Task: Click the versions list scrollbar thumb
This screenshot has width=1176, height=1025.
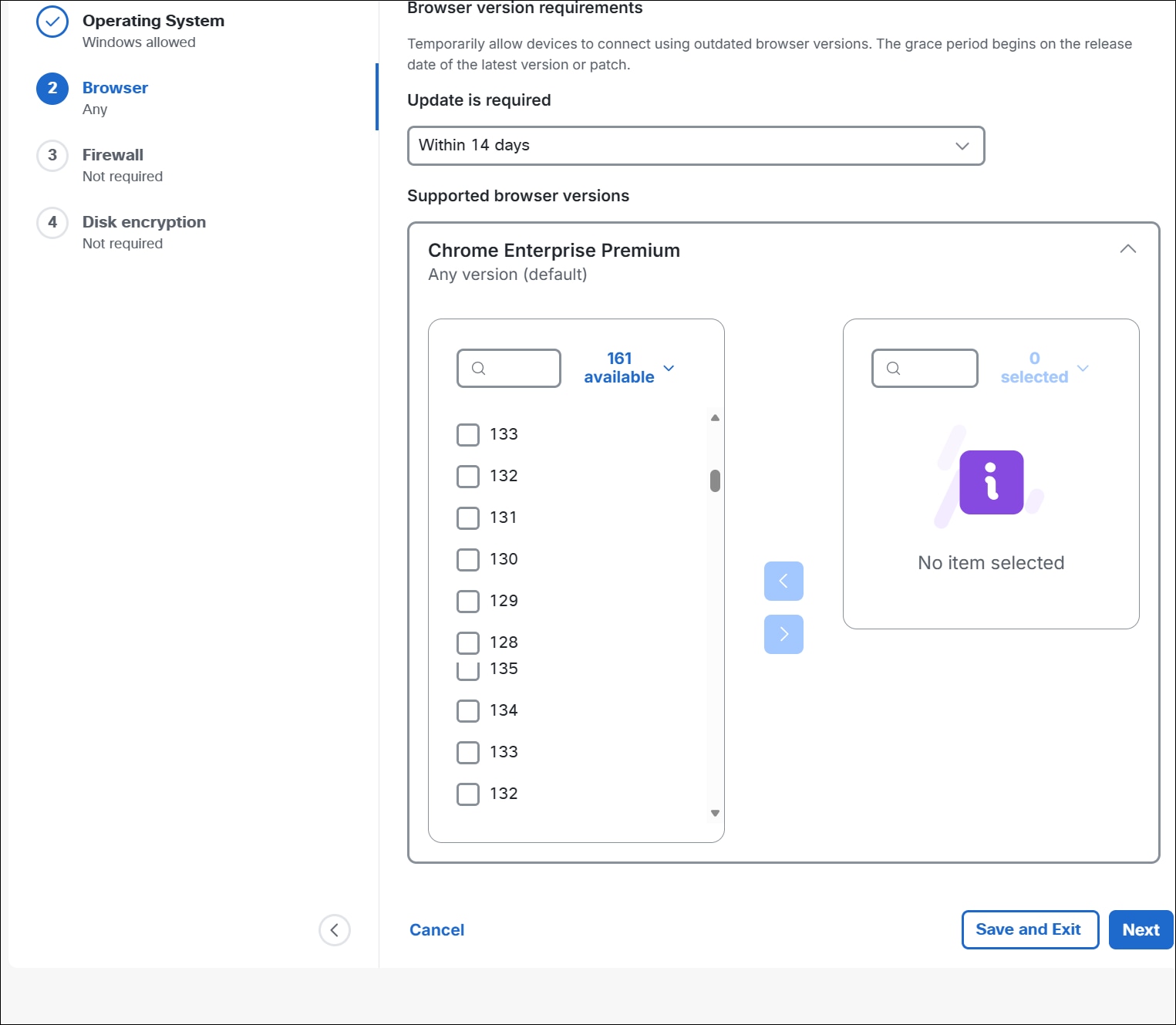Action: coord(715,480)
